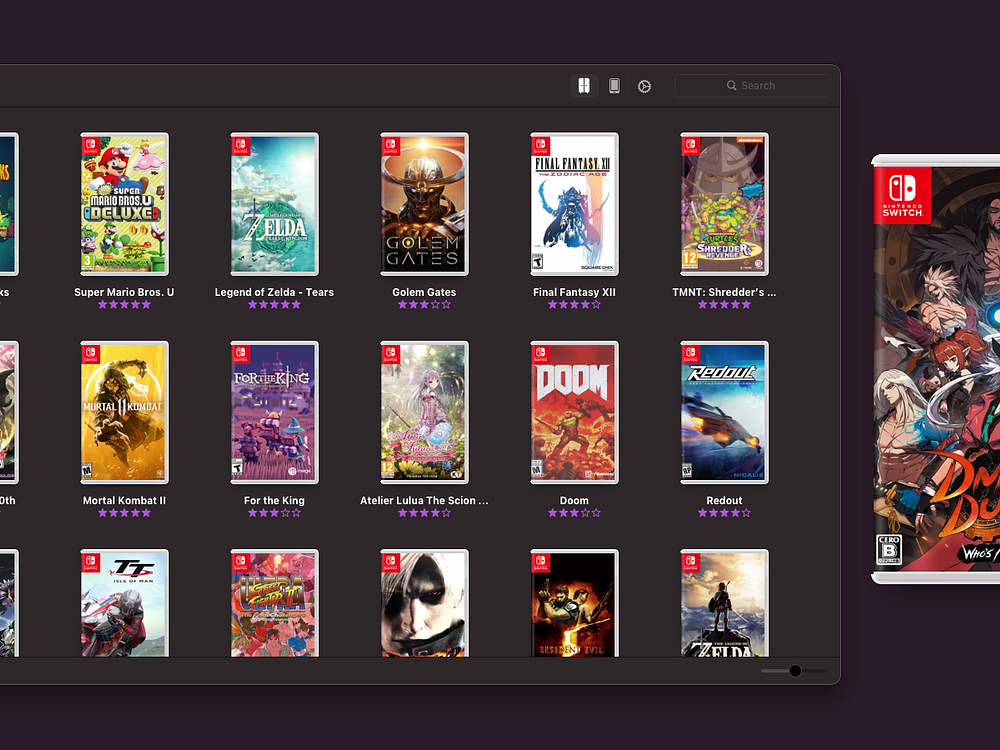Click the 'Super Mario Bros. U' title
The image size is (1000, 750).
[x=124, y=292]
